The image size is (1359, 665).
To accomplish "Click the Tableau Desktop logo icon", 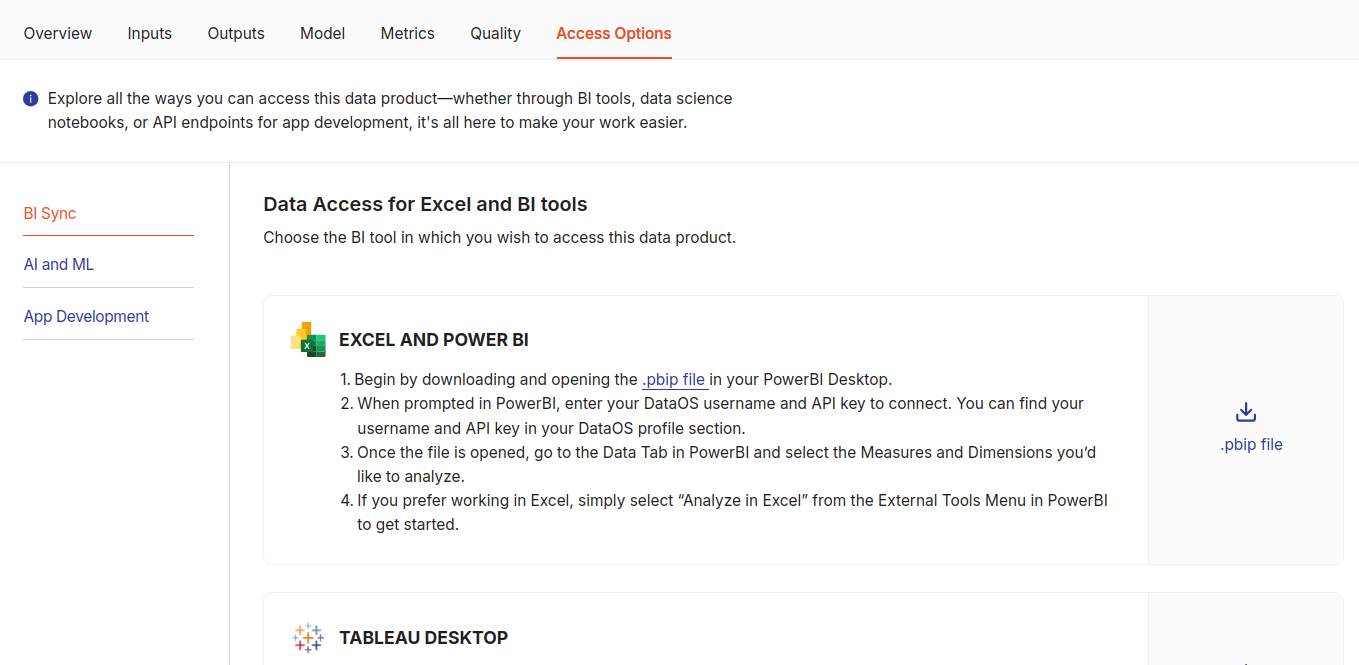I will point(307,637).
